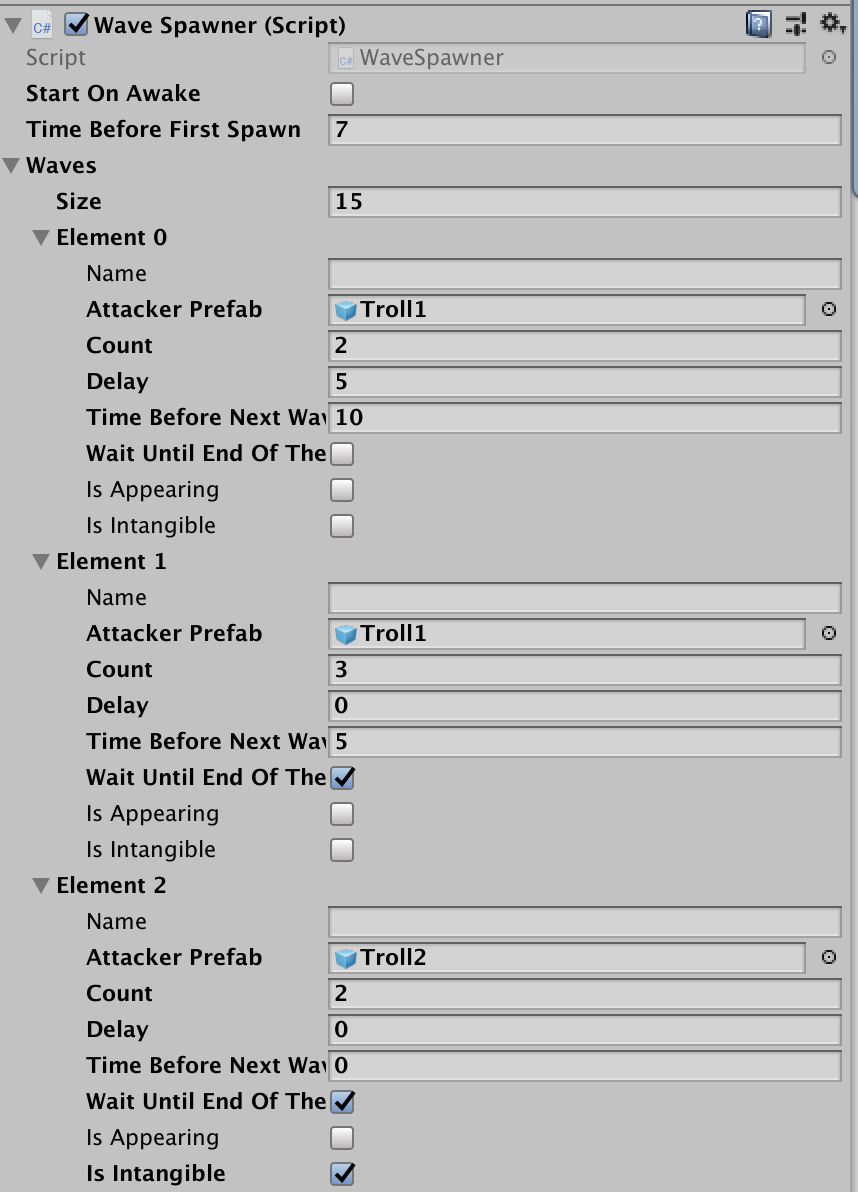Open the component help reference icon

click(758, 24)
